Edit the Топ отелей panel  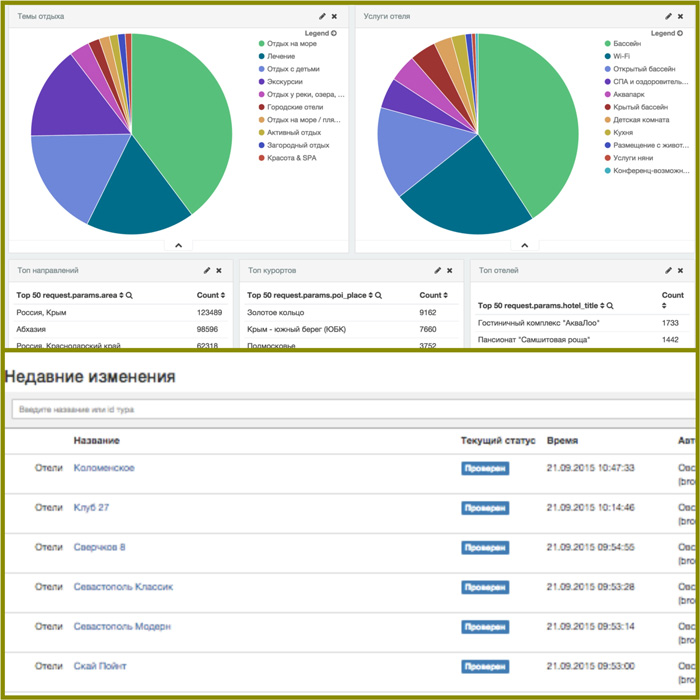tap(668, 271)
